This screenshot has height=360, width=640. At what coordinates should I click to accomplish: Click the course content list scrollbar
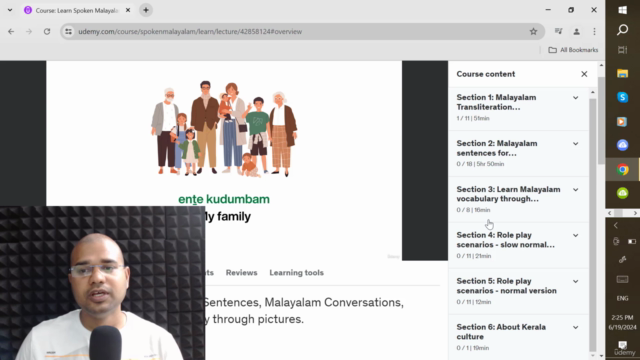(593, 224)
